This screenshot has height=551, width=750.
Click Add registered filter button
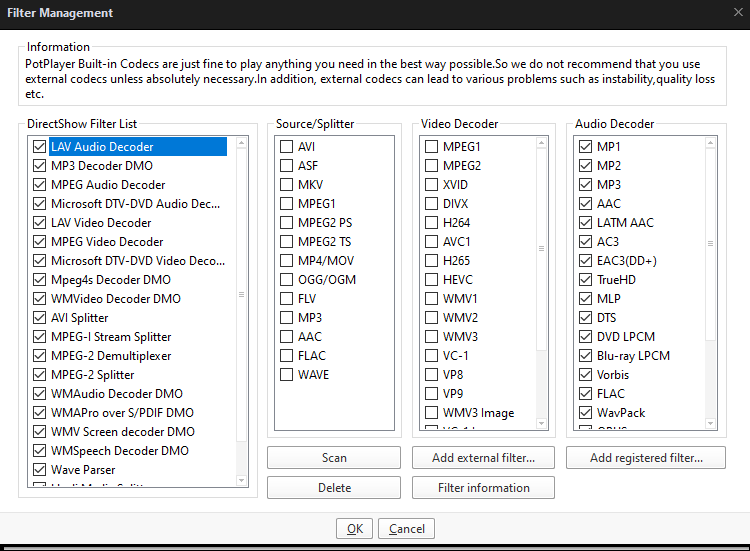[x=645, y=458]
